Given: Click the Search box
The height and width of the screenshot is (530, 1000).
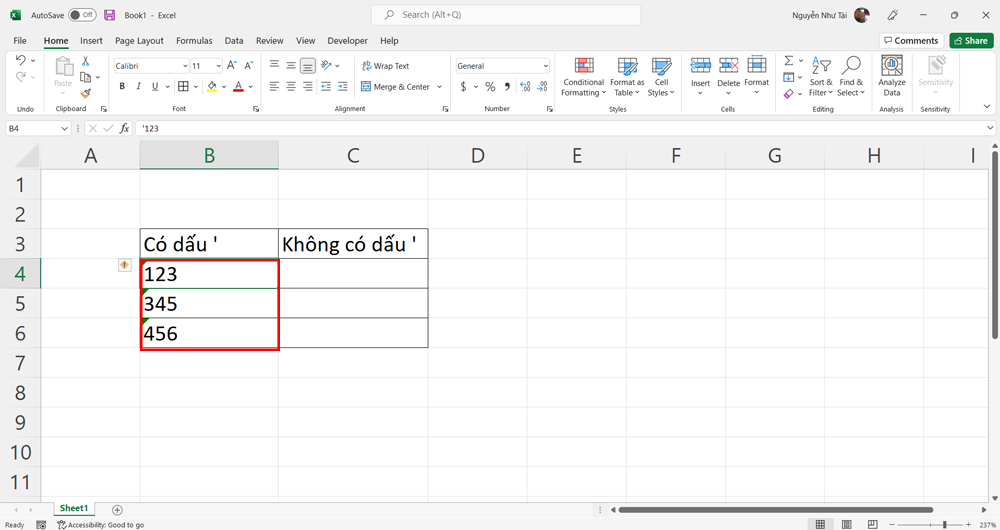Looking at the screenshot, I should 506,15.
